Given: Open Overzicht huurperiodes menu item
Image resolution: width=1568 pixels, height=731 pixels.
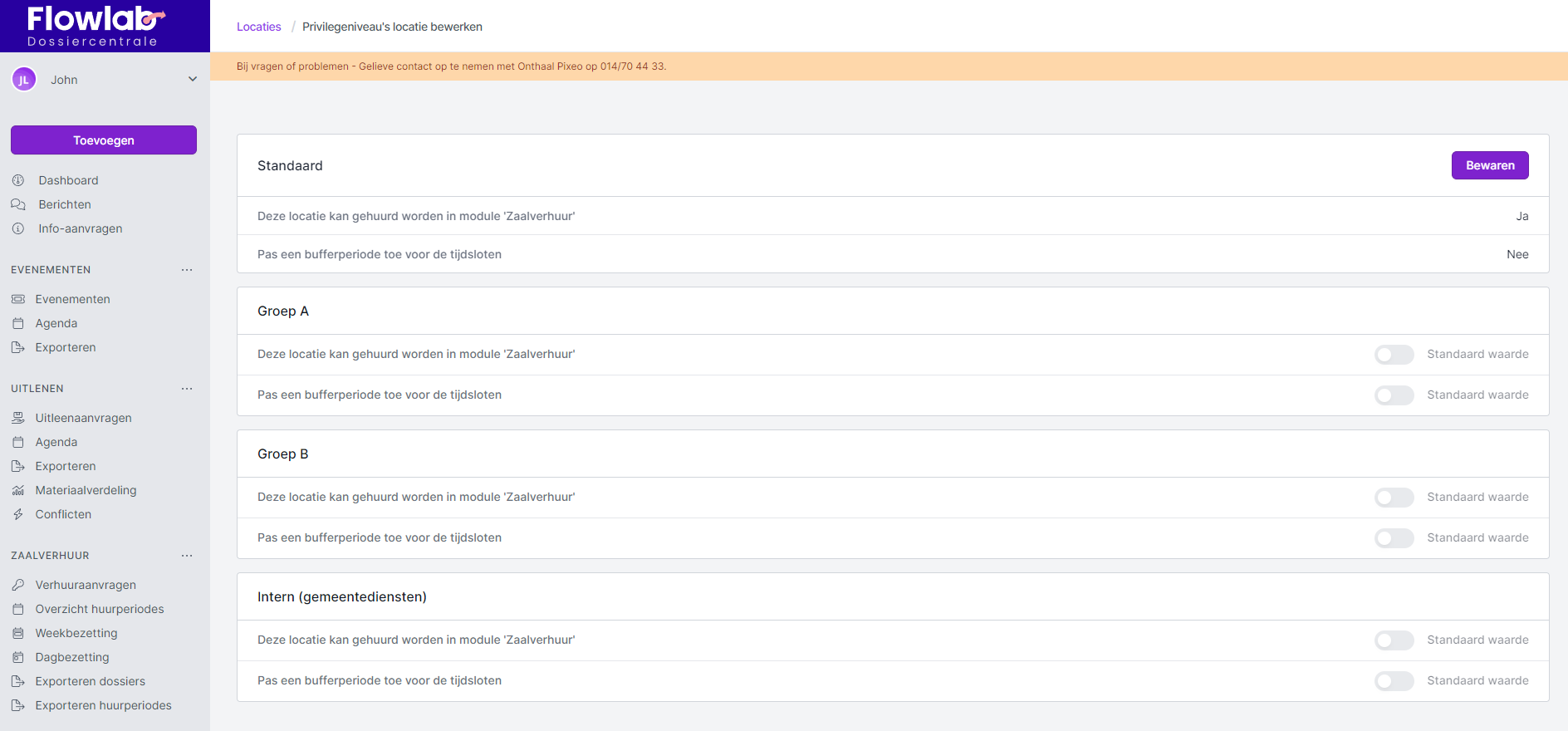Looking at the screenshot, I should 100,609.
